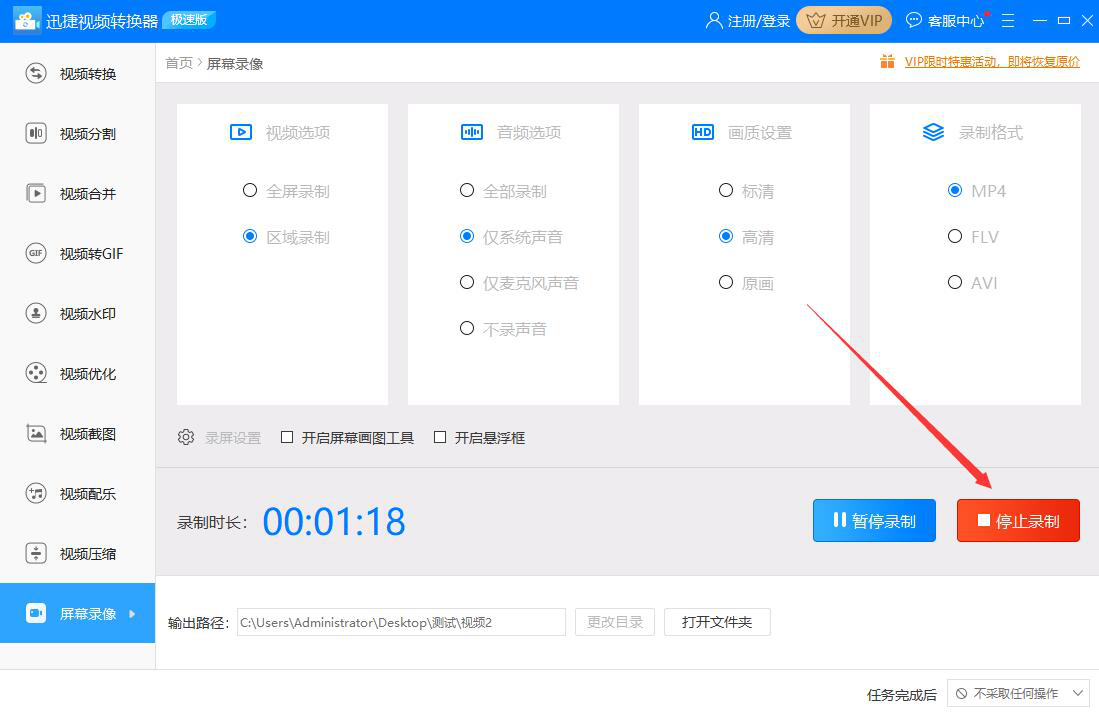Click the 极速版 edition badge
This screenshot has height=715, width=1099.
click(189, 20)
